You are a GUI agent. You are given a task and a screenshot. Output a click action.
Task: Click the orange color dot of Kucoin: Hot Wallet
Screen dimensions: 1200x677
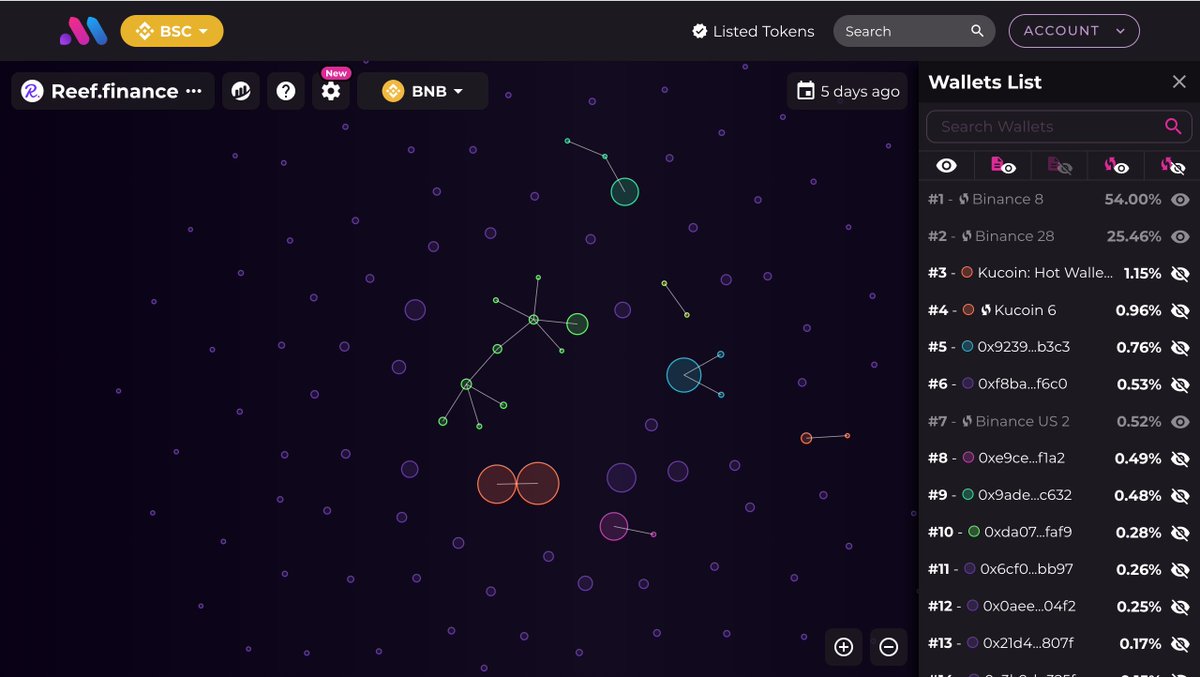click(967, 273)
